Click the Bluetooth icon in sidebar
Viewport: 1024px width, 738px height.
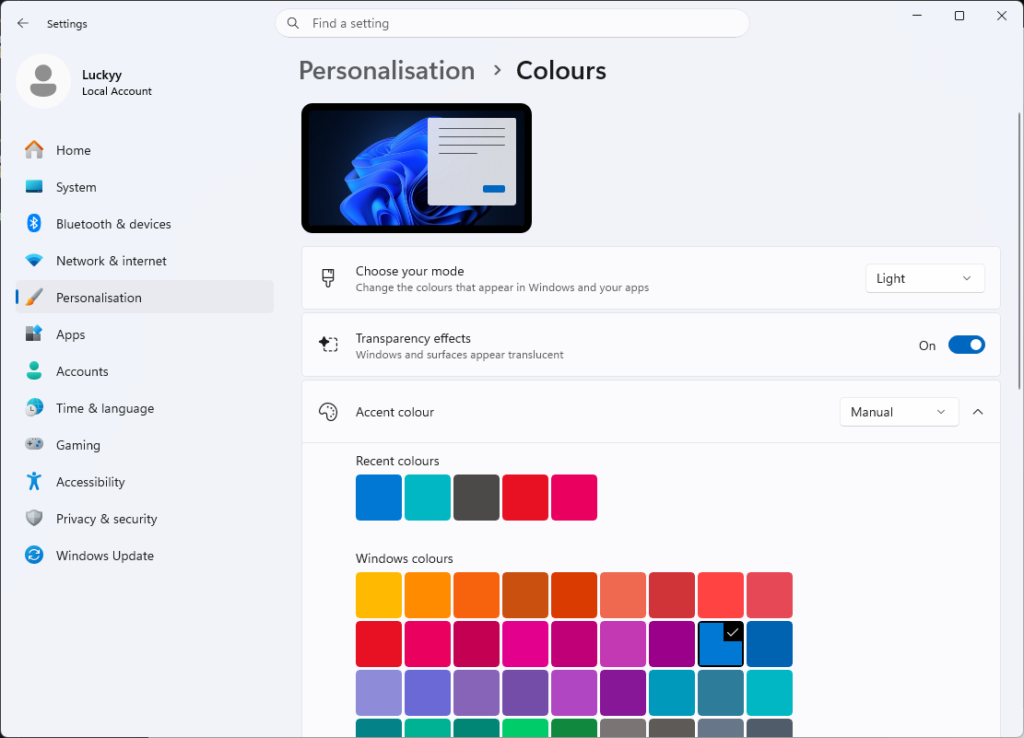coord(34,223)
